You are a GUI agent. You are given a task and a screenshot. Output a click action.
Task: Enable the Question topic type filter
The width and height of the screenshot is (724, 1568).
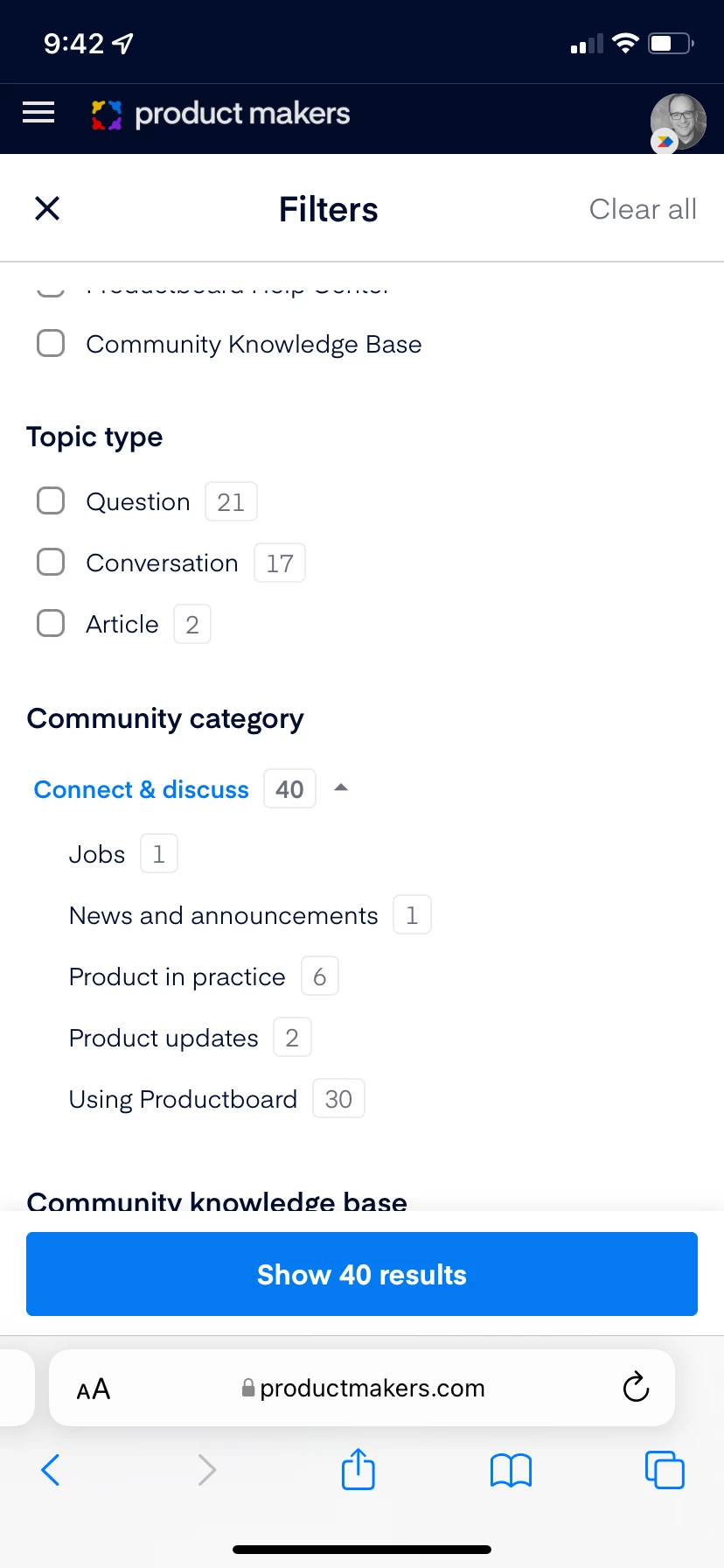tap(51, 501)
